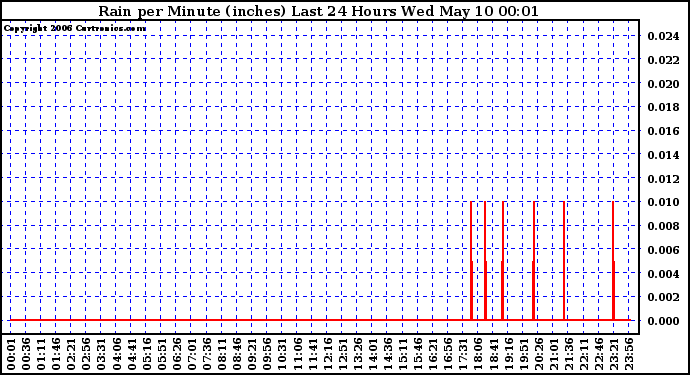Click the 13:26 time label

coord(357,354)
